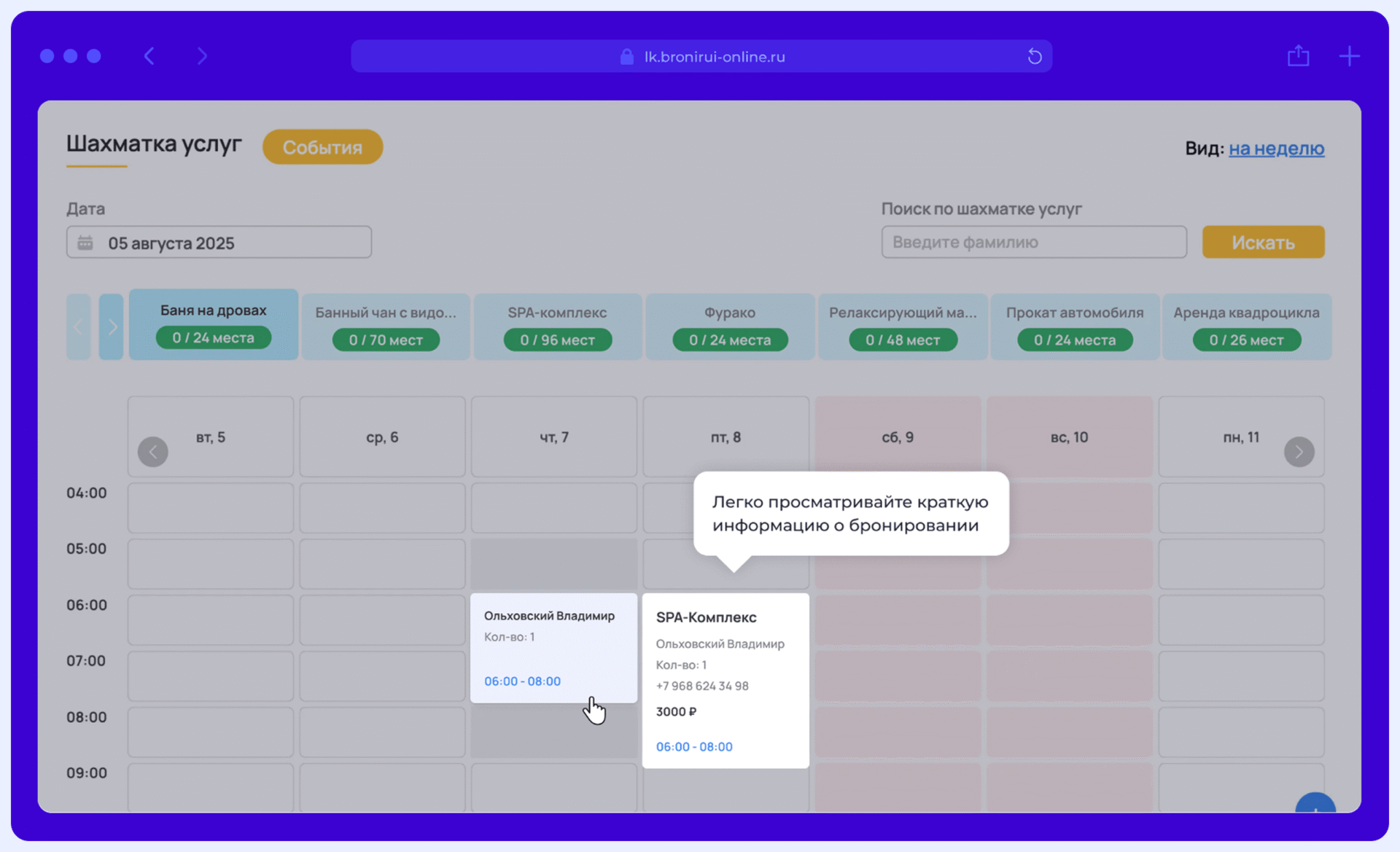The image size is (1400, 852).
Task: Open date picker showing 05 августа 2025
Action: point(219,243)
